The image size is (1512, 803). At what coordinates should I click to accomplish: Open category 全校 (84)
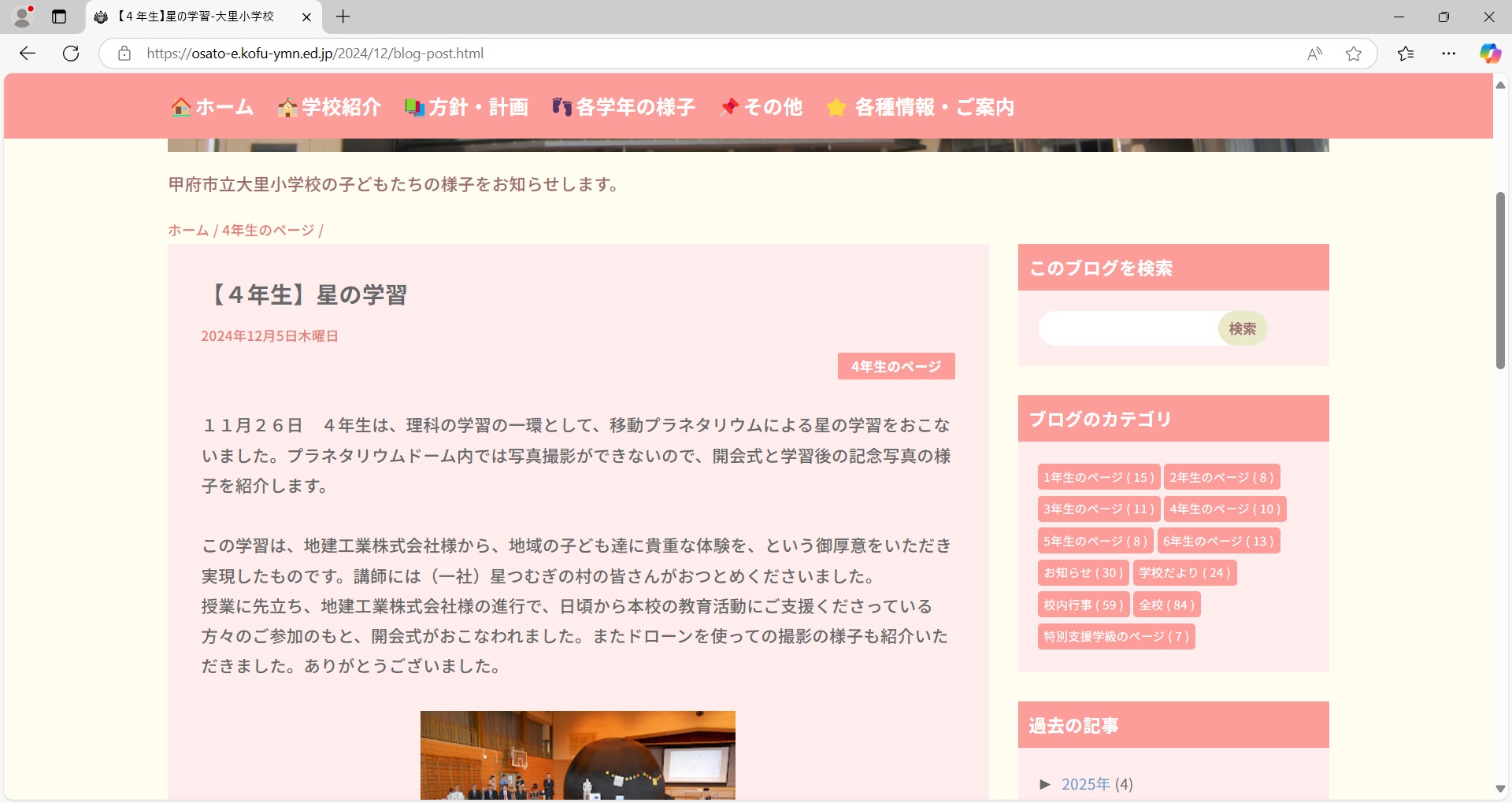click(1166, 605)
